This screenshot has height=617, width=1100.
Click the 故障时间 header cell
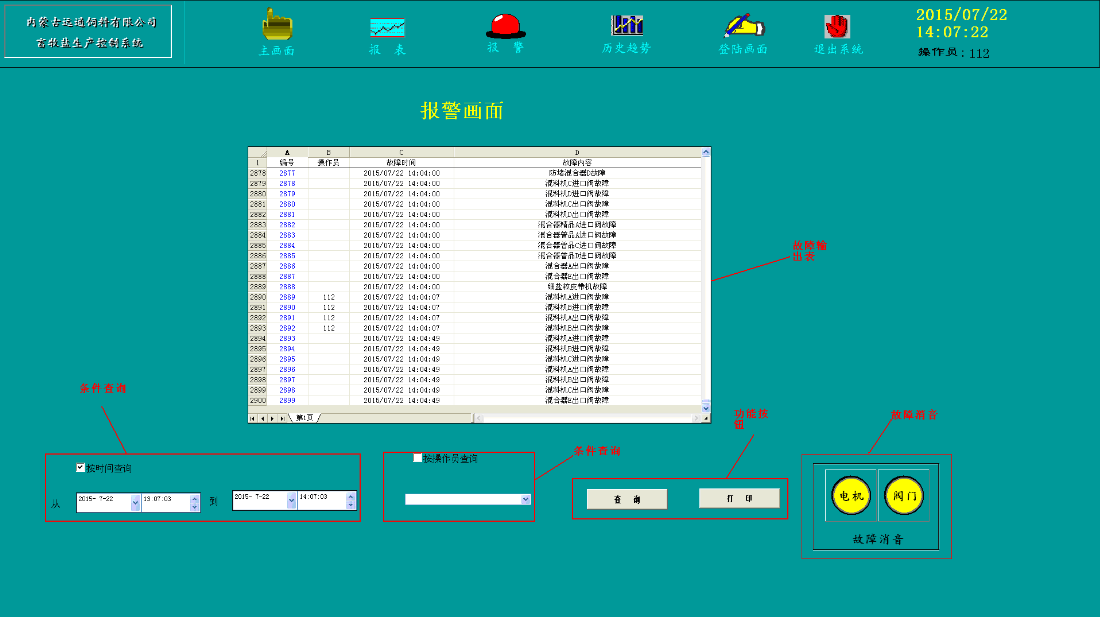(401, 163)
